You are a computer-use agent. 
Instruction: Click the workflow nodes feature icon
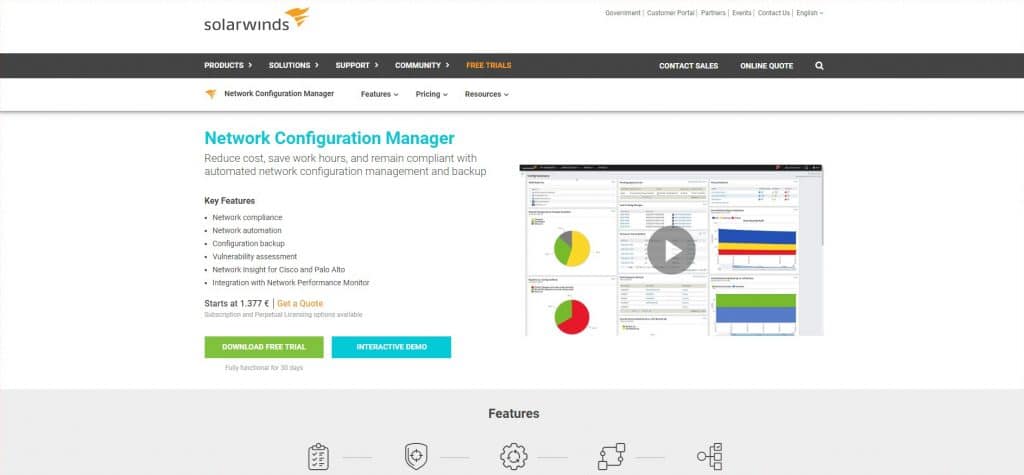pos(611,457)
